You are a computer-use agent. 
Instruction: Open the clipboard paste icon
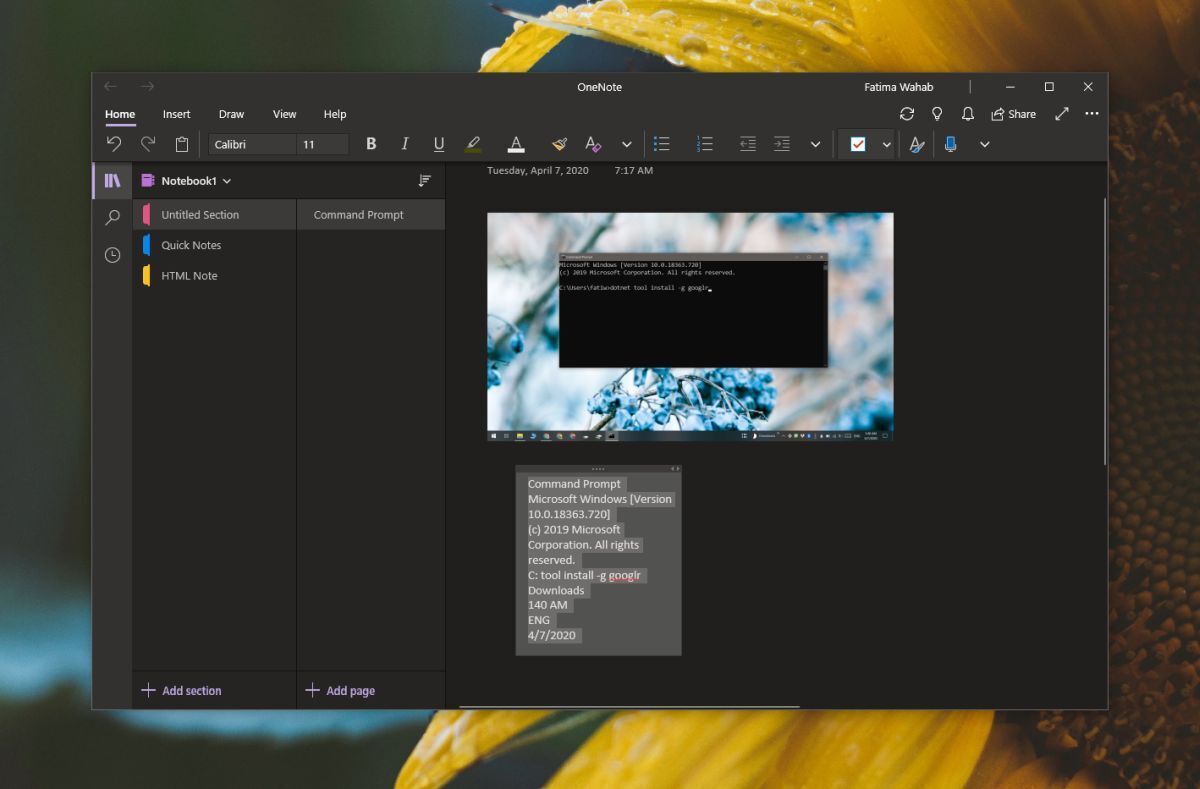(x=182, y=144)
